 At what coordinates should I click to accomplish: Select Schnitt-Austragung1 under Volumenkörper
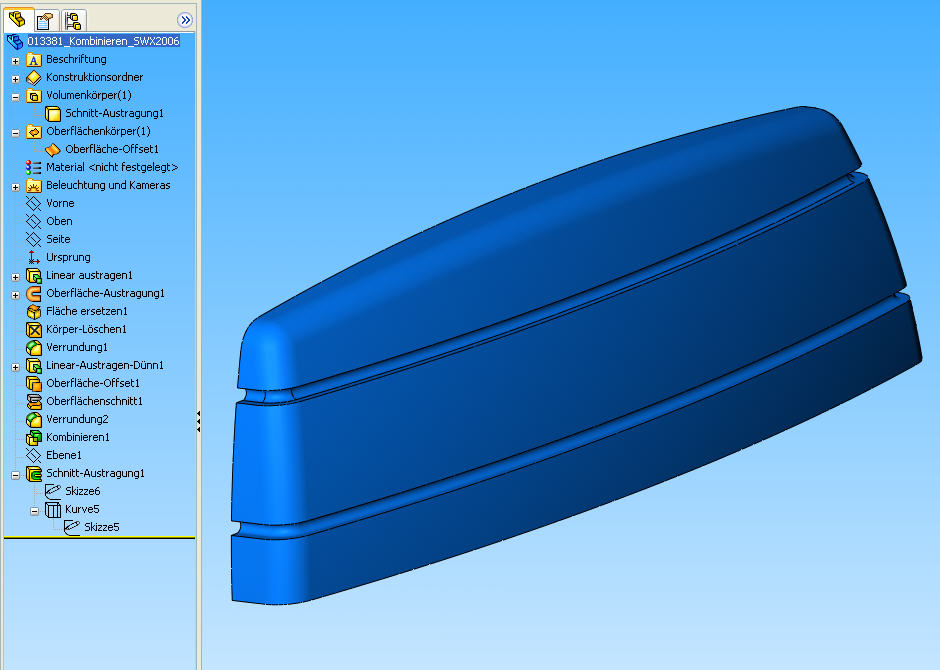click(x=115, y=113)
